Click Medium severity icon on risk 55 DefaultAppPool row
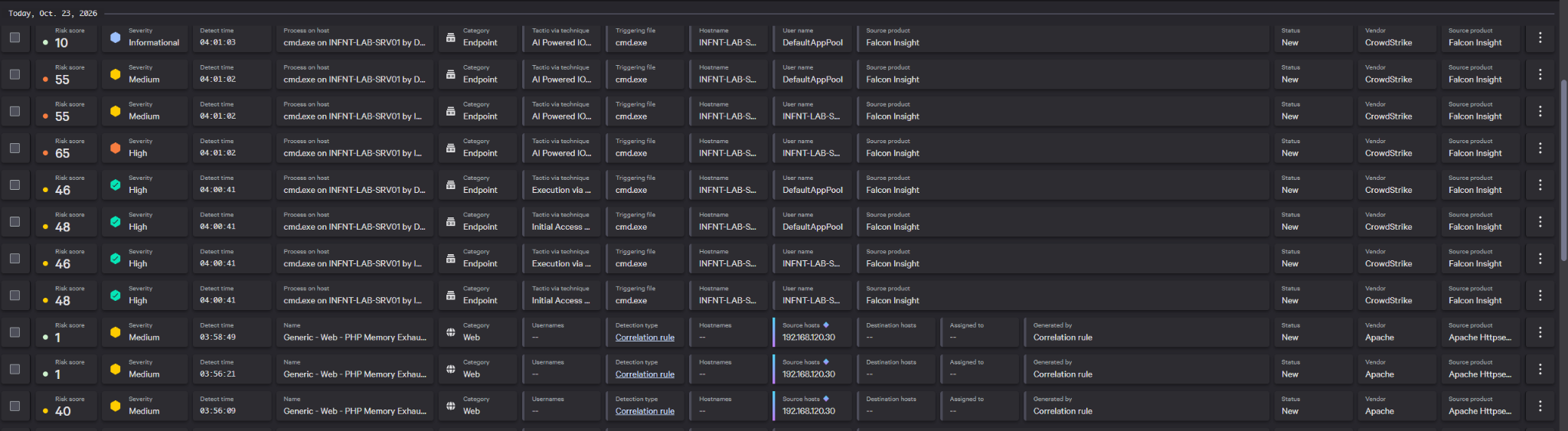Image resolution: width=1568 pixels, height=431 pixels. point(115,74)
